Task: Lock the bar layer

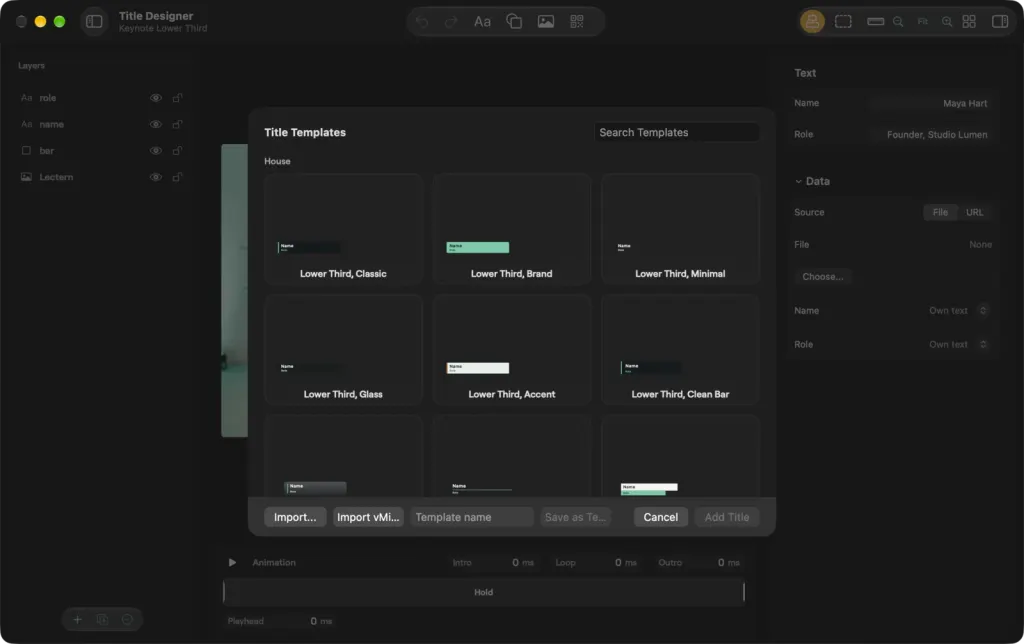Action: pos(177,151)
